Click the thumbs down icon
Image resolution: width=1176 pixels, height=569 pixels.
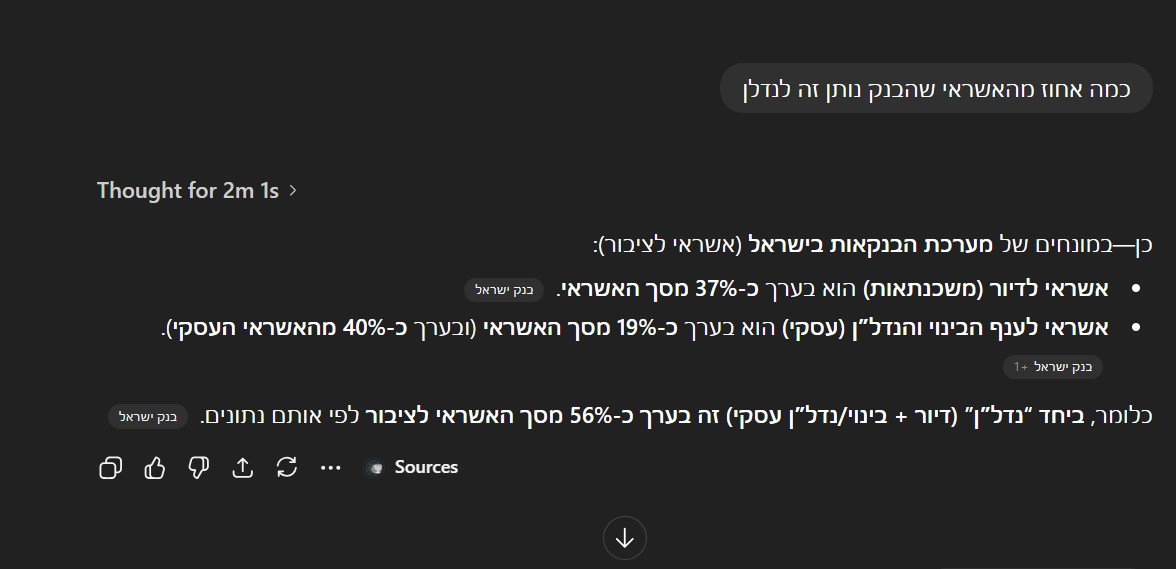[x=198, y=467]
